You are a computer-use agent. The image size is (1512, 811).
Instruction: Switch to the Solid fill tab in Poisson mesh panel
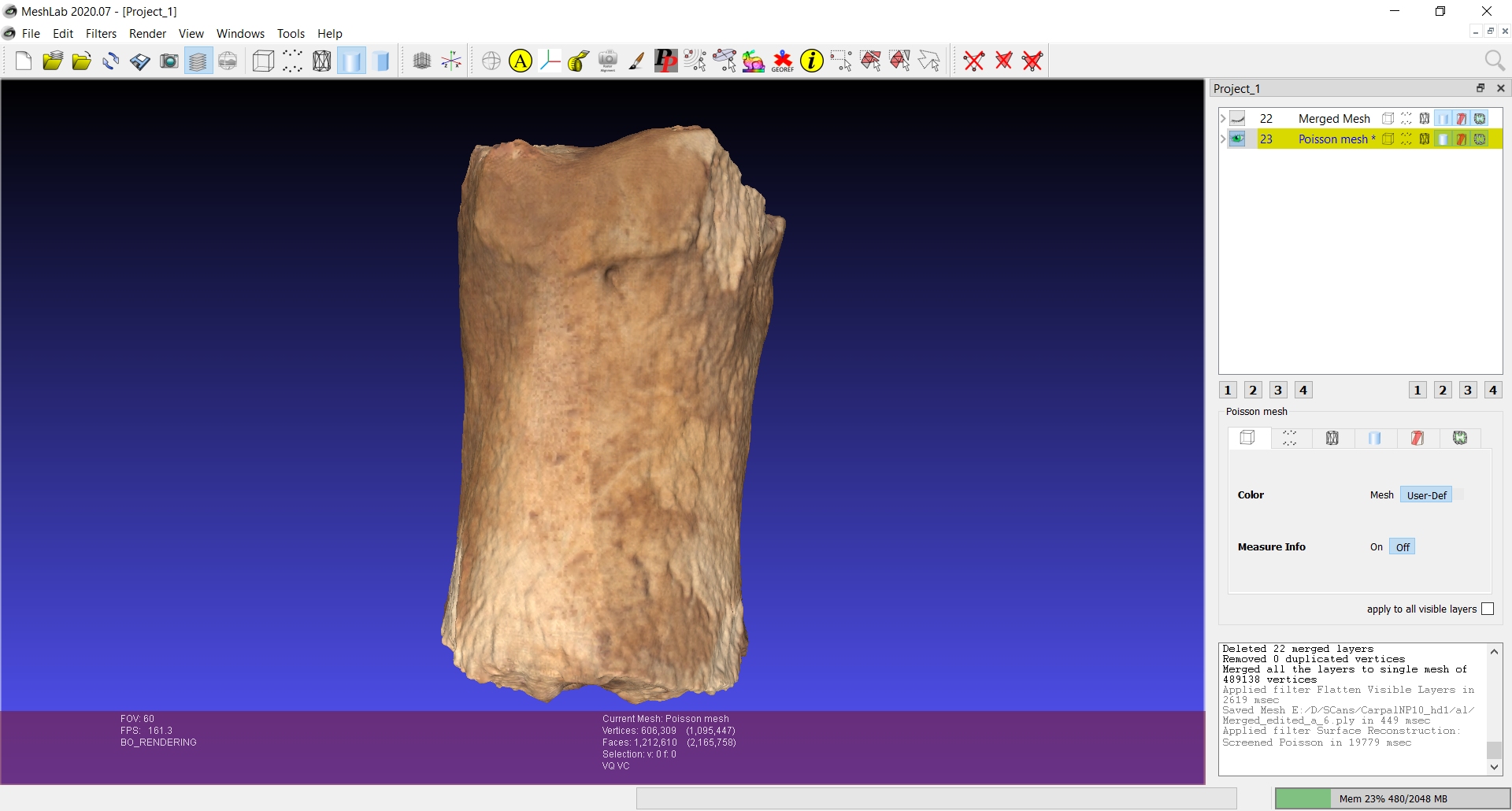point(1374,438)
